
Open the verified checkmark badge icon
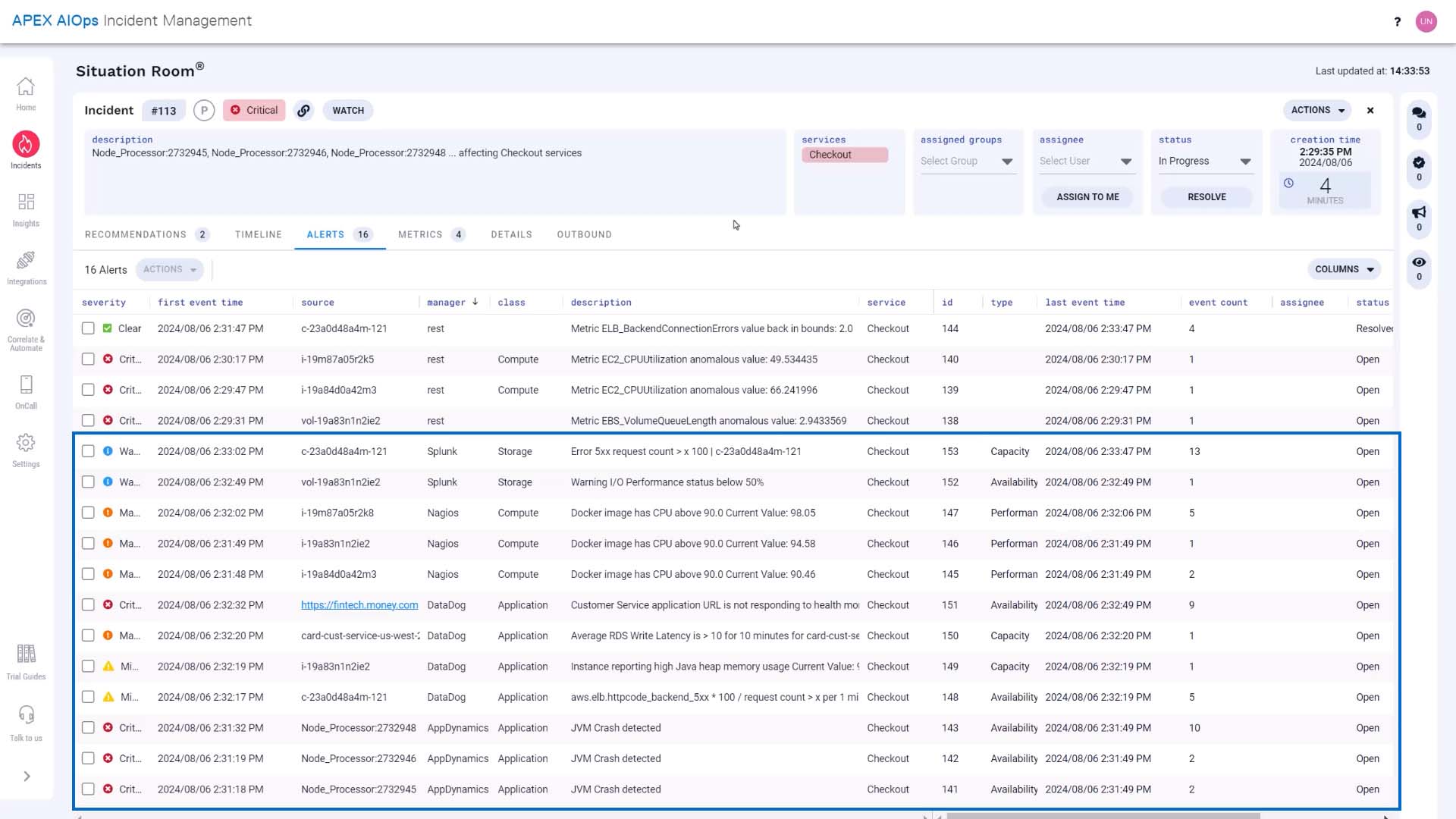[x=1419, y=162]
